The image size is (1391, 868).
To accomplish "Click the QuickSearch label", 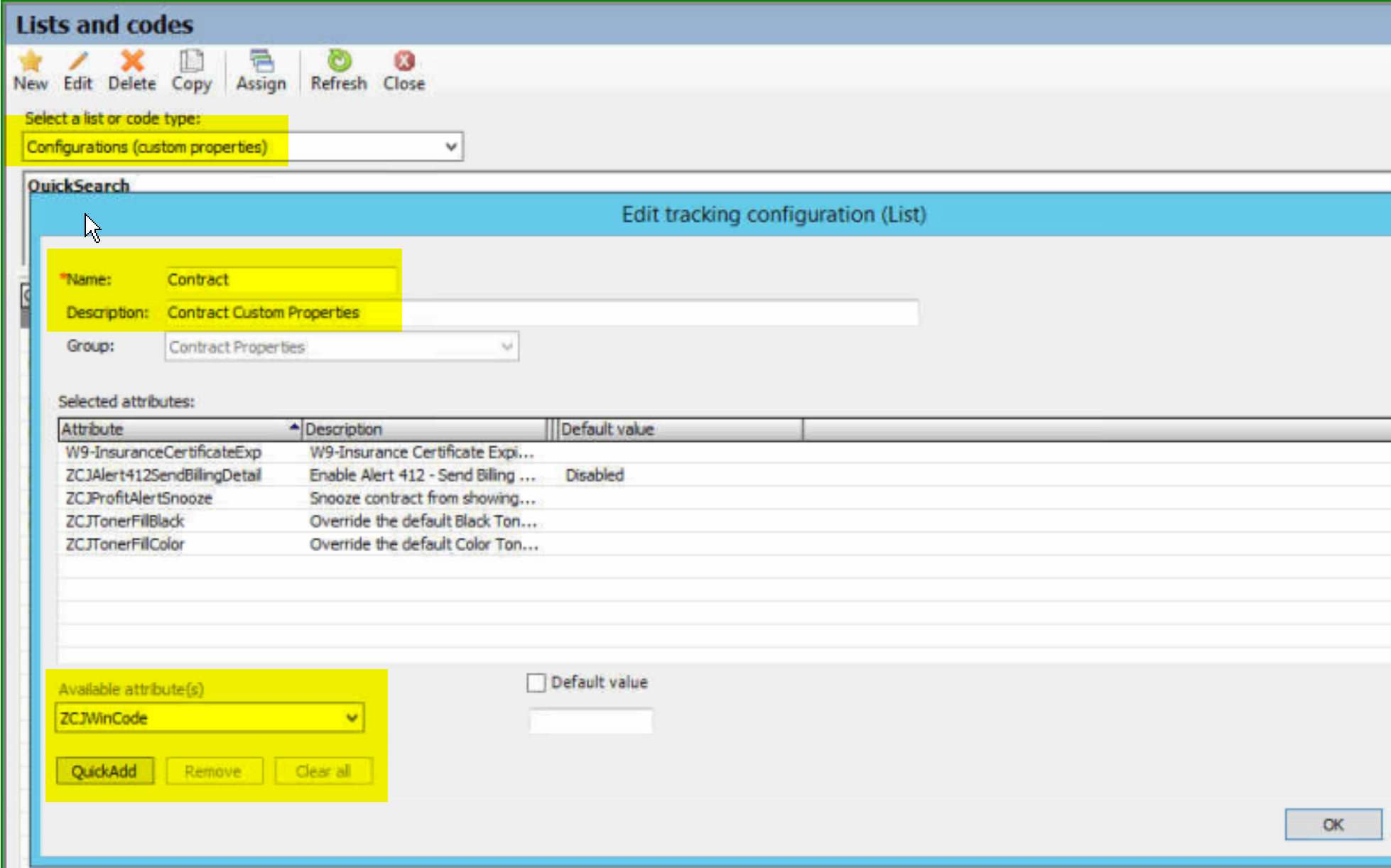I will (x=78, y=185).
